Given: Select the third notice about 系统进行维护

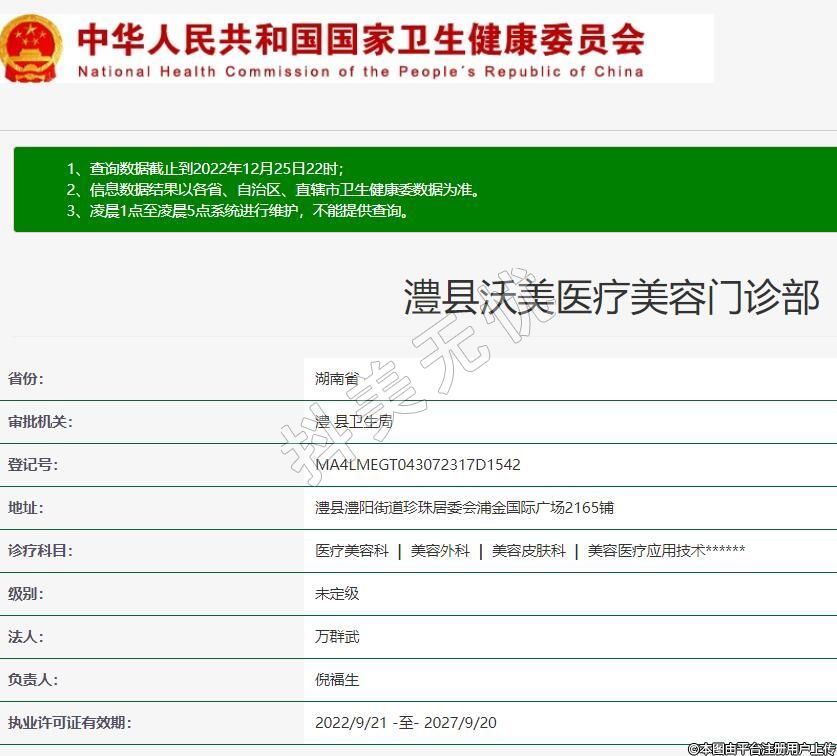Looking at the screenshot, I should pyautogui.click(x=237, y=210).
